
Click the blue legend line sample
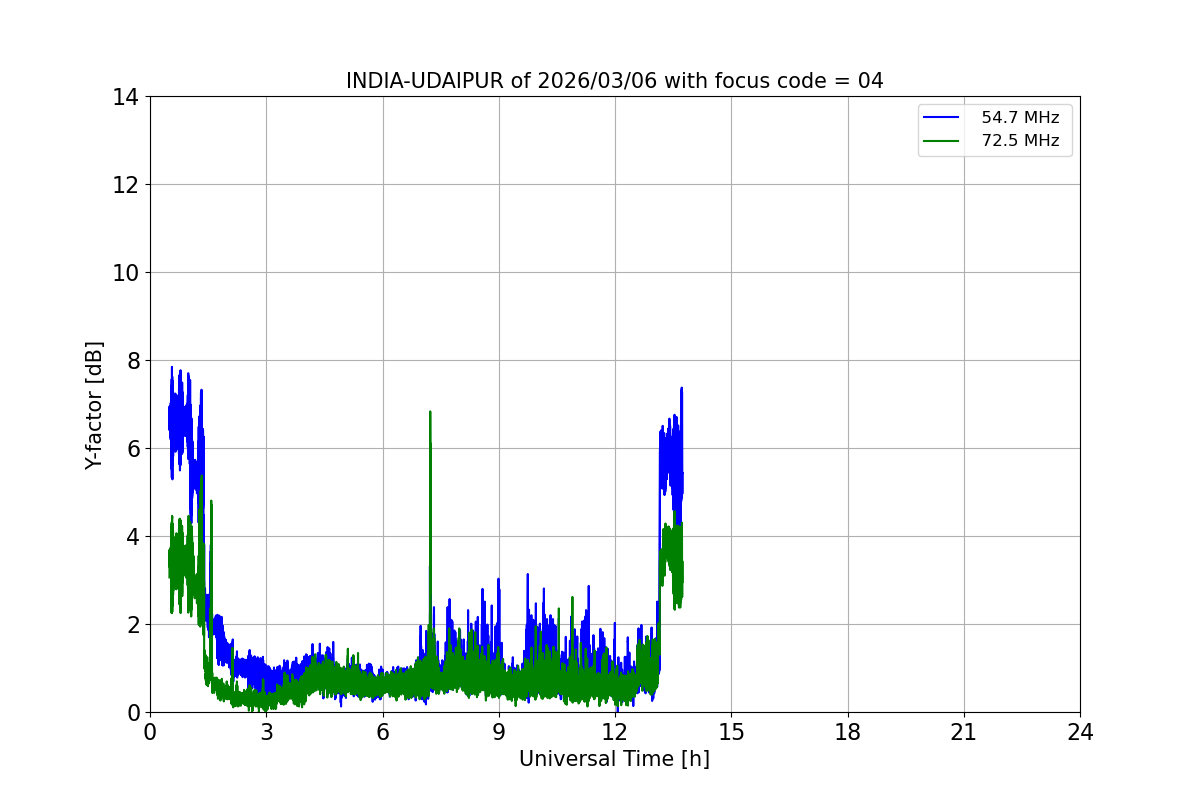click(942, 118)
